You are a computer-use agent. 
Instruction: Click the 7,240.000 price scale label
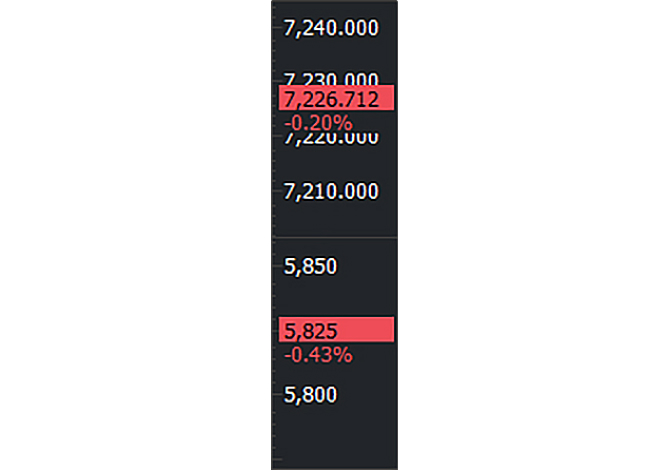[x=331, y=28]
